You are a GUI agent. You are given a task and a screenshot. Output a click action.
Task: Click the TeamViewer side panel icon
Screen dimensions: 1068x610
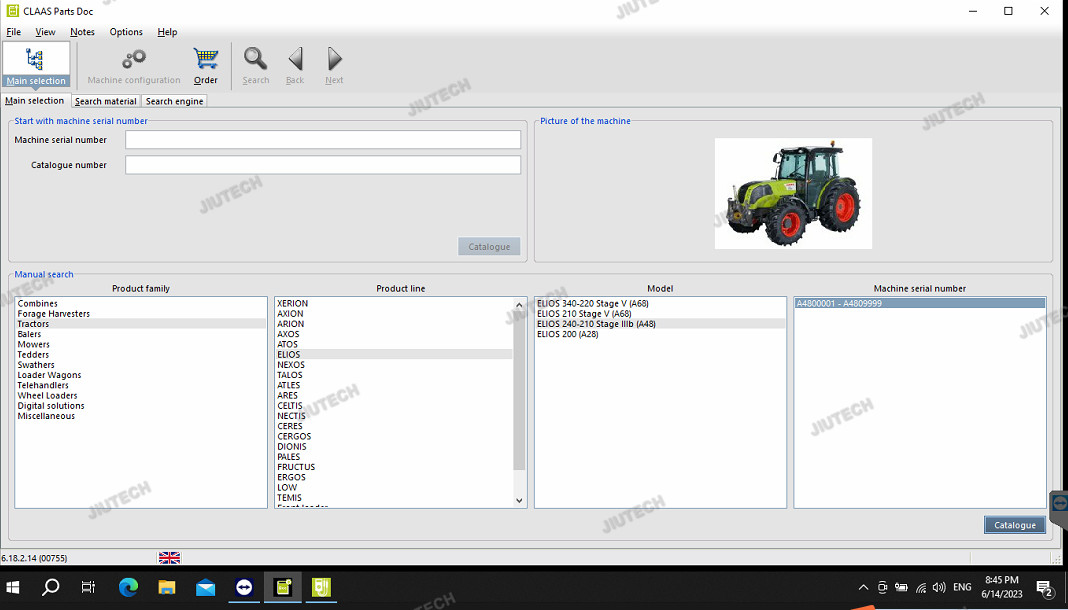pos(1060,503)
